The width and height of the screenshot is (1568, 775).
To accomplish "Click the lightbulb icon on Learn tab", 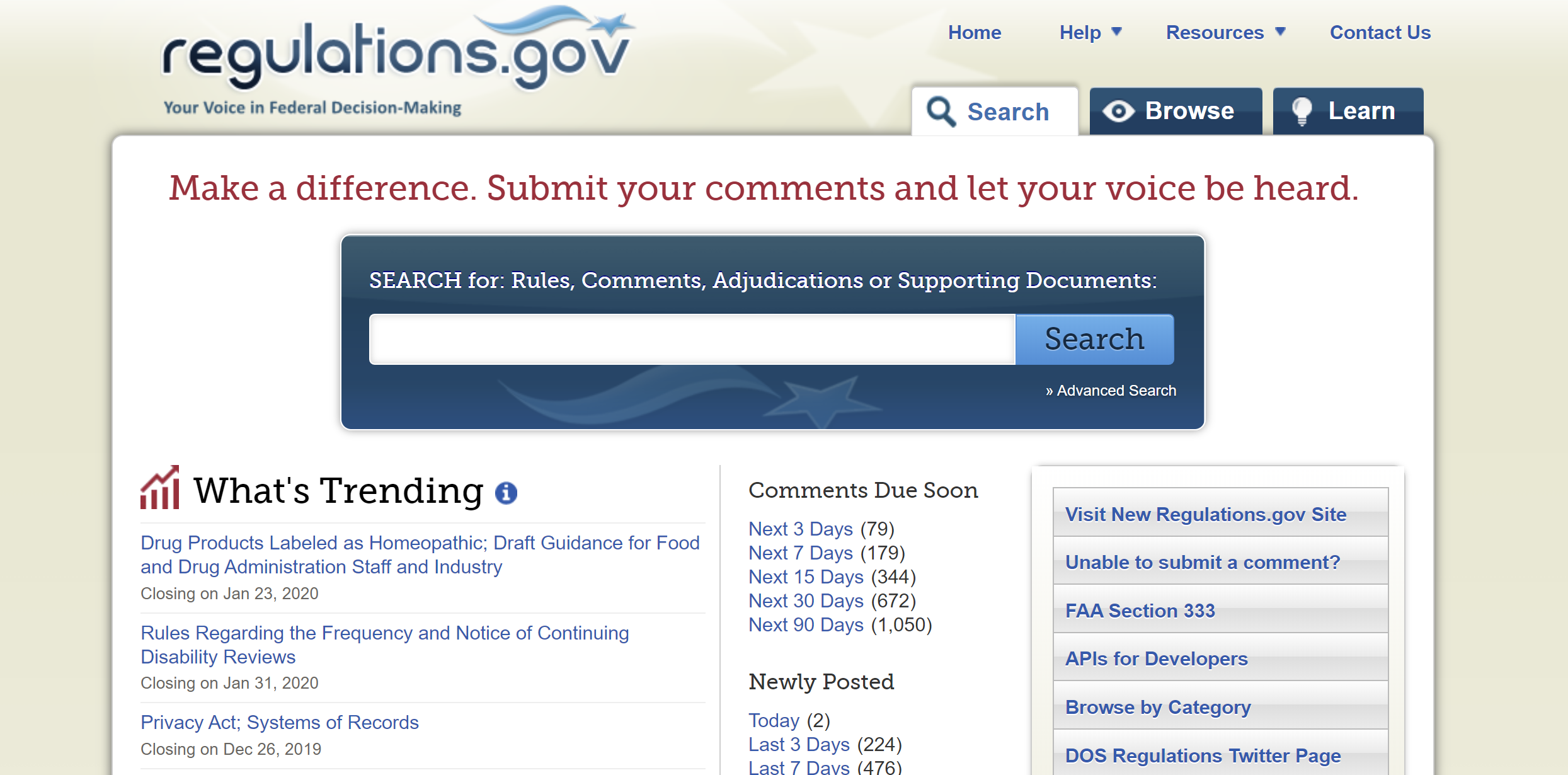I will [x=1302, y=112].
